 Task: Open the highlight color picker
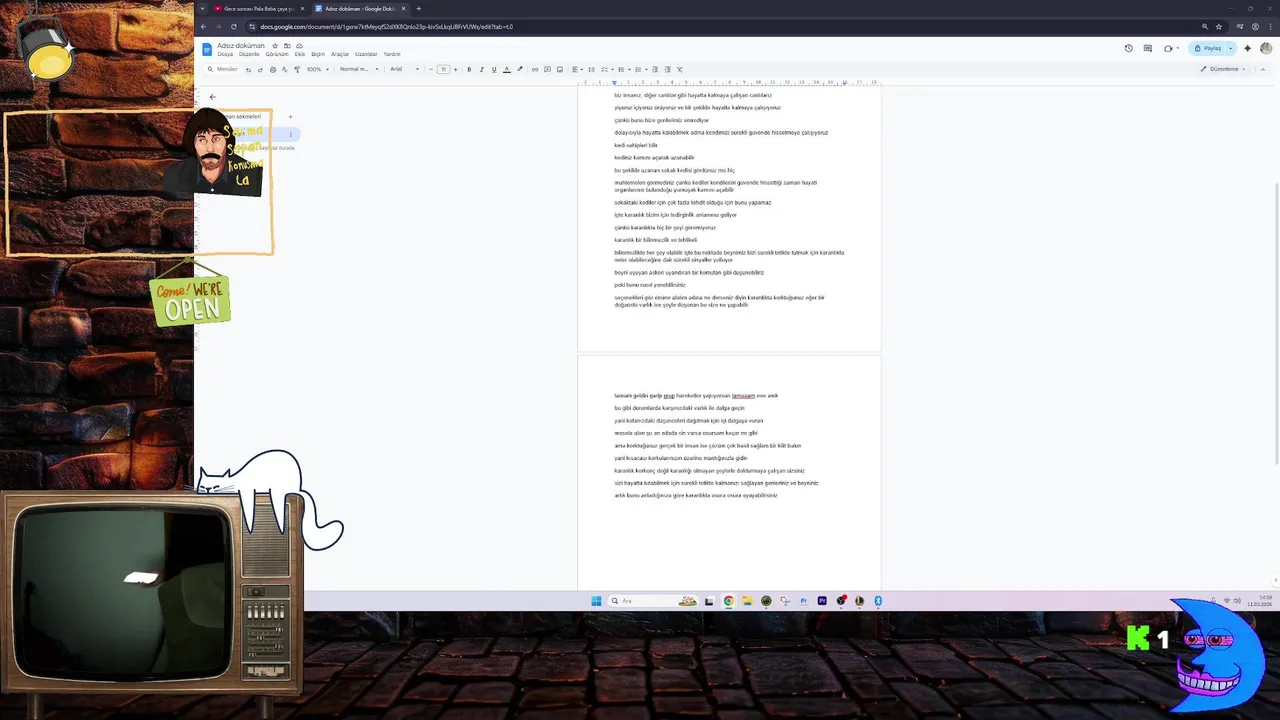click(519, 69)
